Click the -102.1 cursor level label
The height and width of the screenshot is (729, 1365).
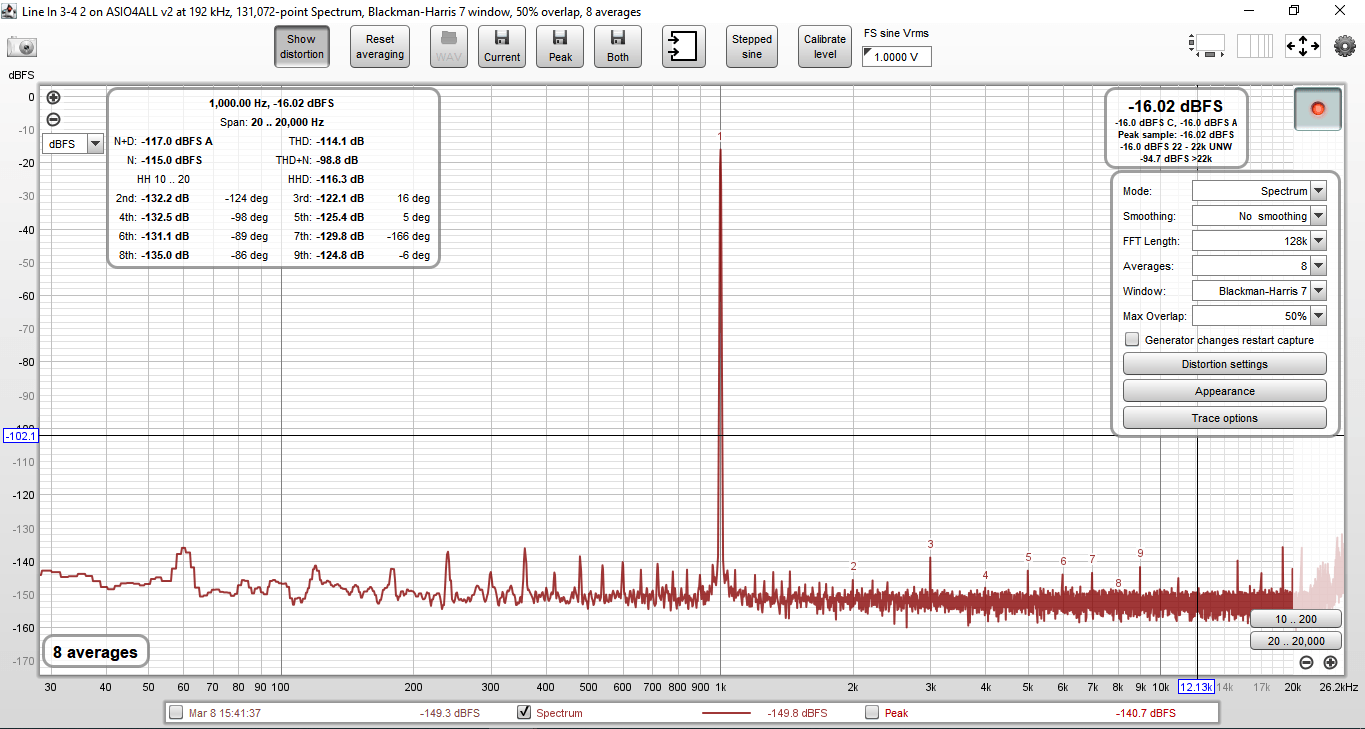[20, 436]
